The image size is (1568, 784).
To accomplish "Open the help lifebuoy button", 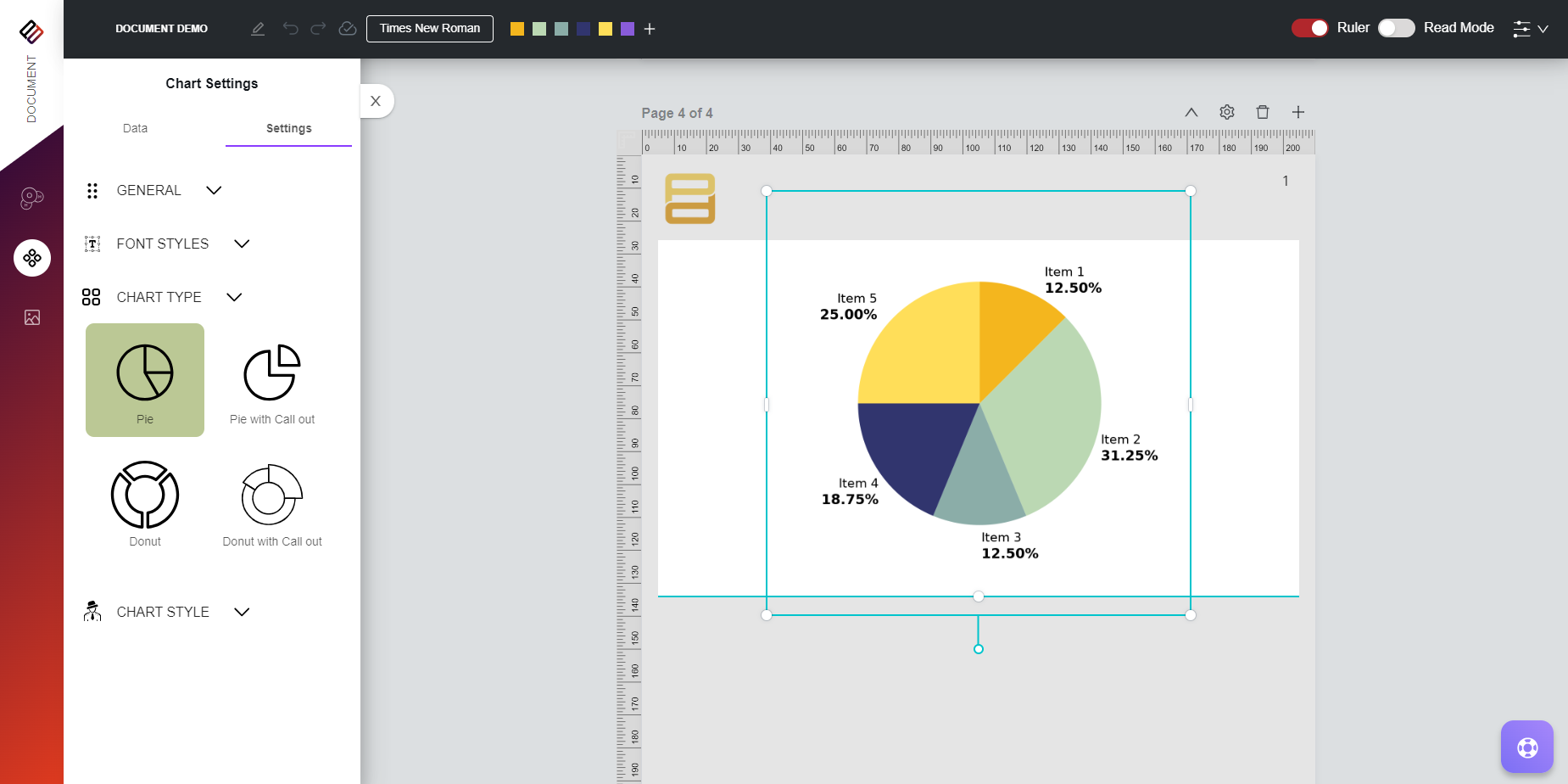I will (x=1526, y=747).
